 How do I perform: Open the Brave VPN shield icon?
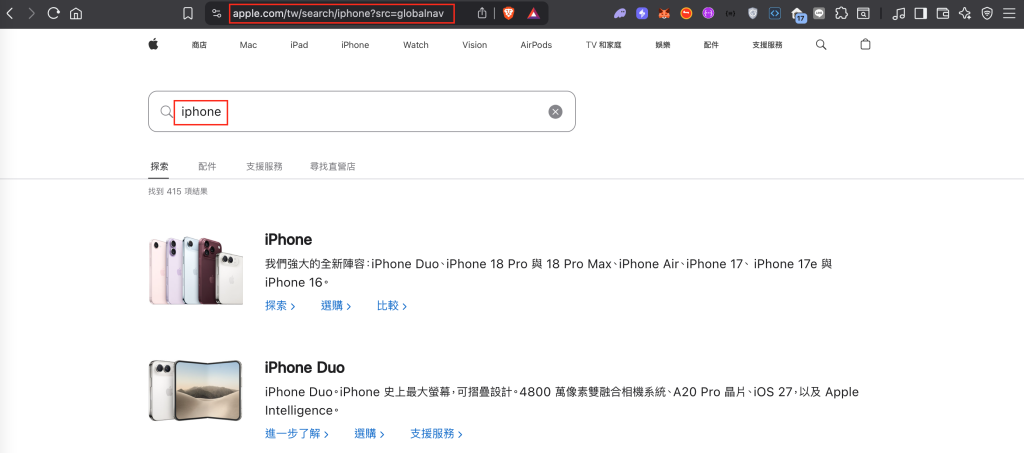point(987,13)
